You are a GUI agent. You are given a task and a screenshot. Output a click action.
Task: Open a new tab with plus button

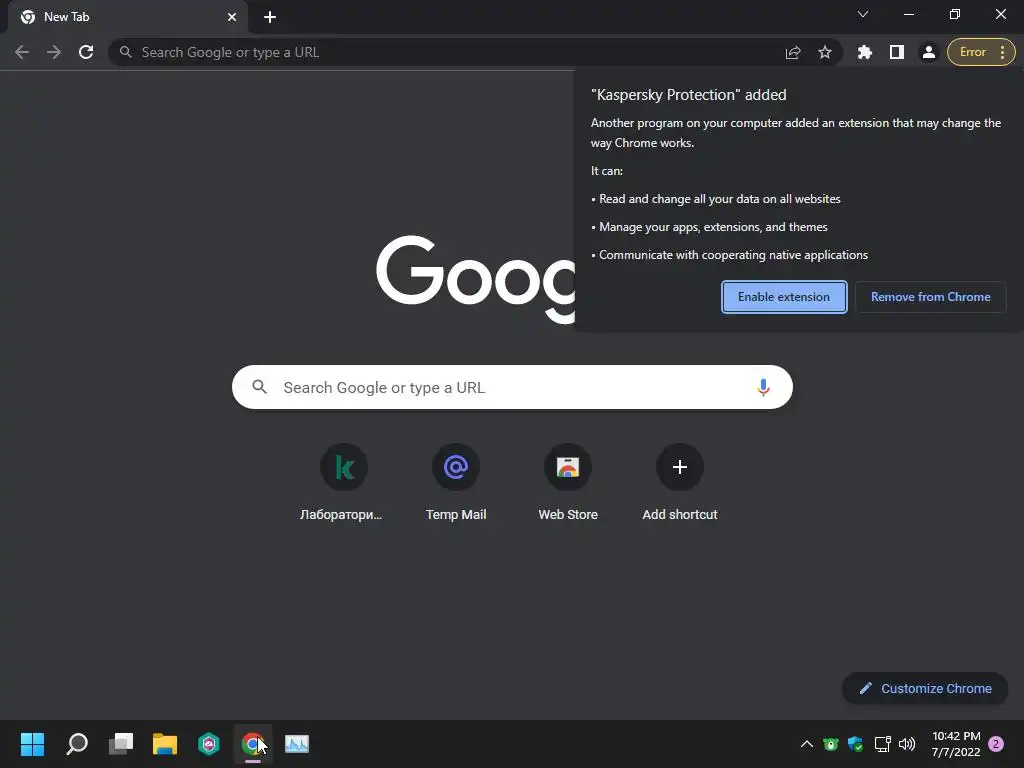[270, 17]
